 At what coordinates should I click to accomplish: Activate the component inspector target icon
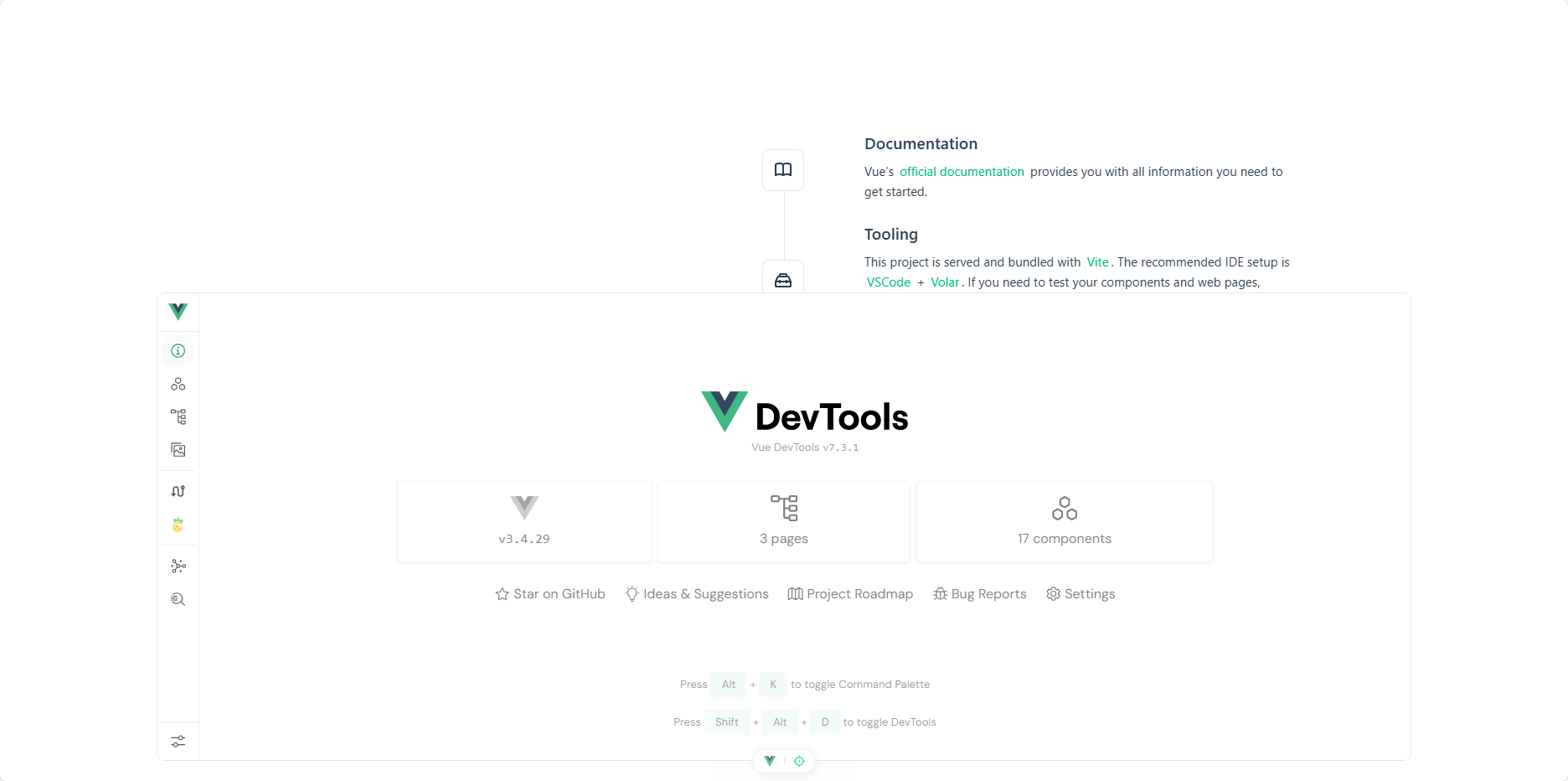(799, 761)
